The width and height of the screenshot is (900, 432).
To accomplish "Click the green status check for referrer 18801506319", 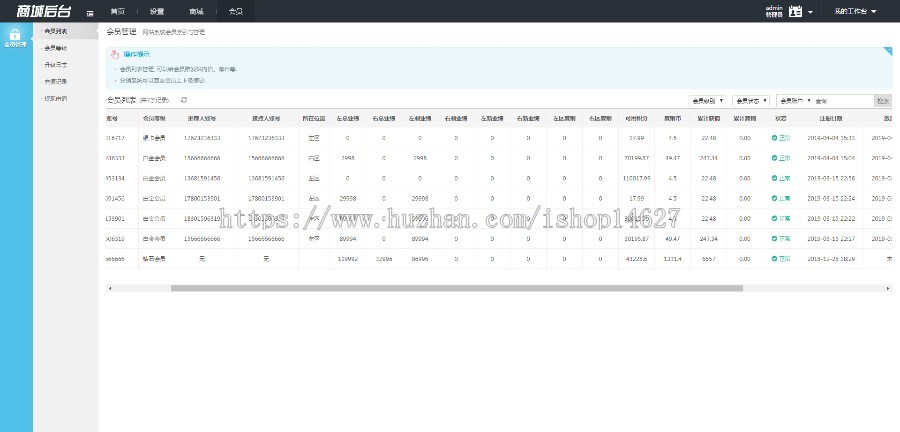I will (774, 219).
